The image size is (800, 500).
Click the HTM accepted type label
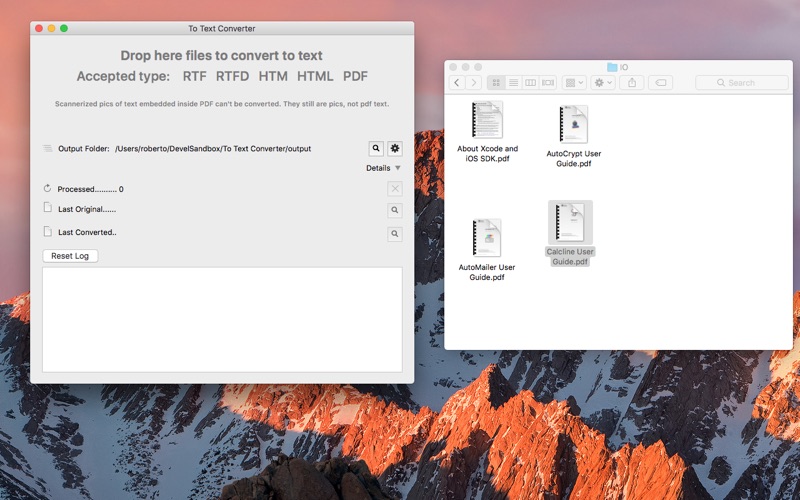point(273,76)
